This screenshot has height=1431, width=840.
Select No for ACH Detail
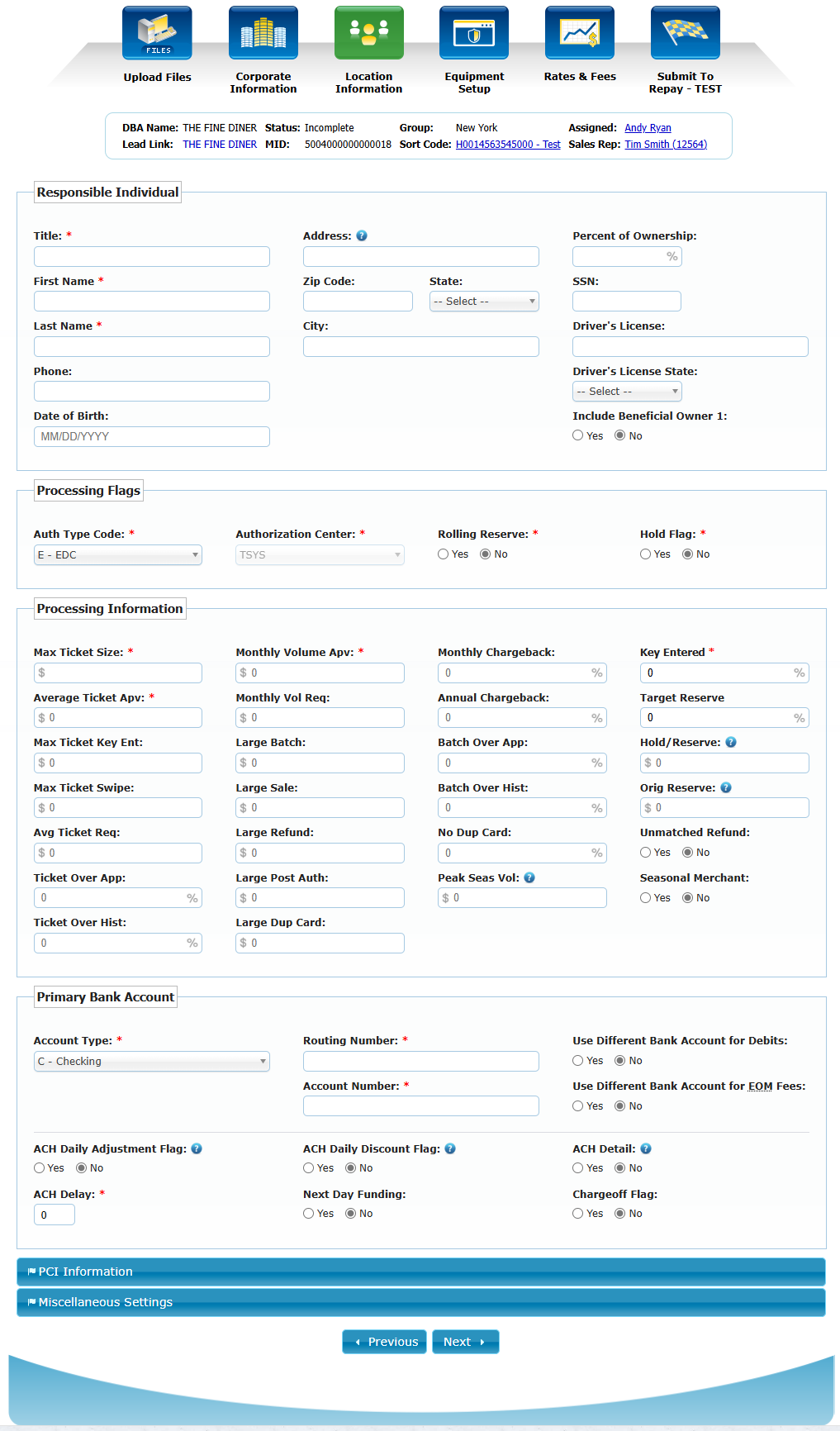[x=620, y=1168]
